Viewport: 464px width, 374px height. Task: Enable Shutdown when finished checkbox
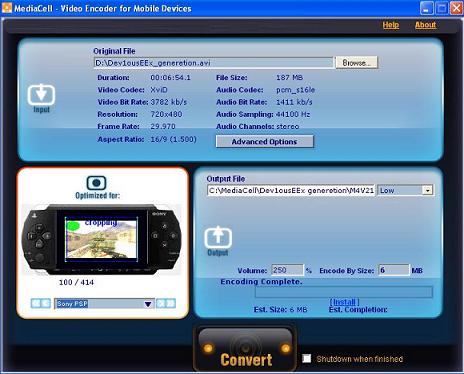tap(307, 359)
